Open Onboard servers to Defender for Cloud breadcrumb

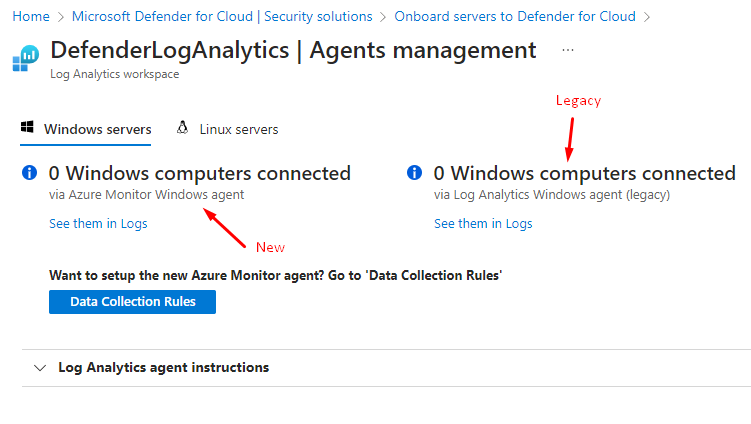(514, 17)
